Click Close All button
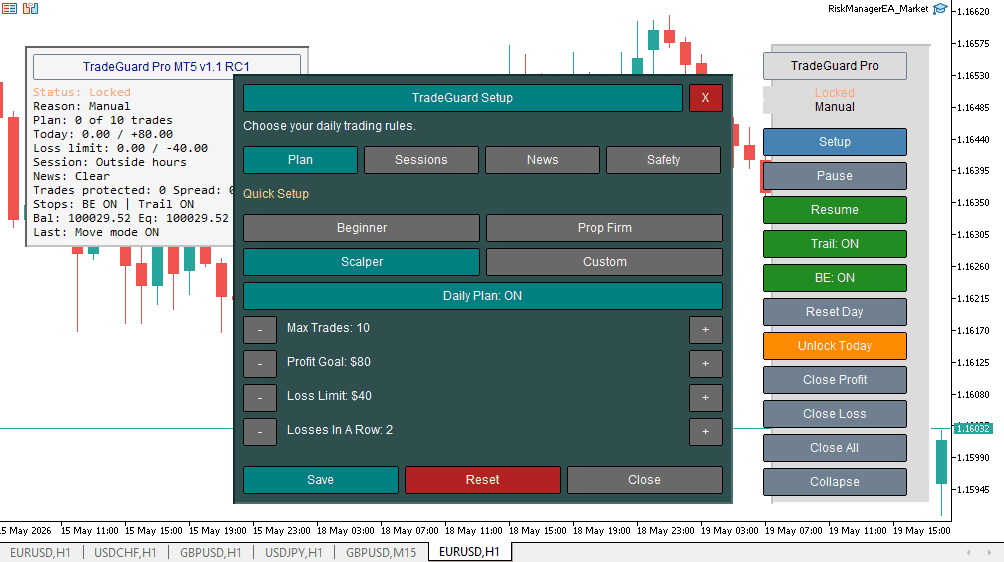This screenshot has height=562, width=1004. click(835, 447)
